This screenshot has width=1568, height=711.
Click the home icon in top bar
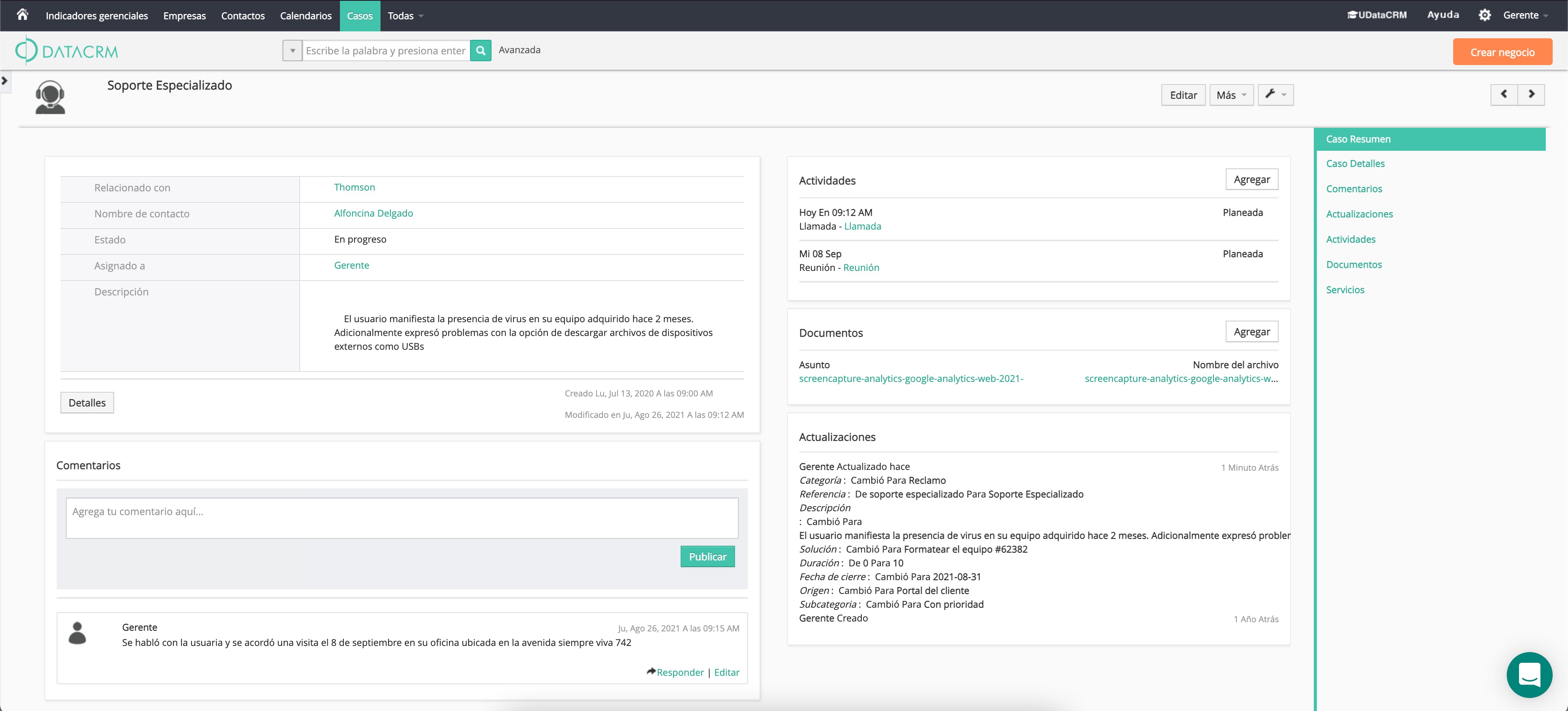pos(23,15)
